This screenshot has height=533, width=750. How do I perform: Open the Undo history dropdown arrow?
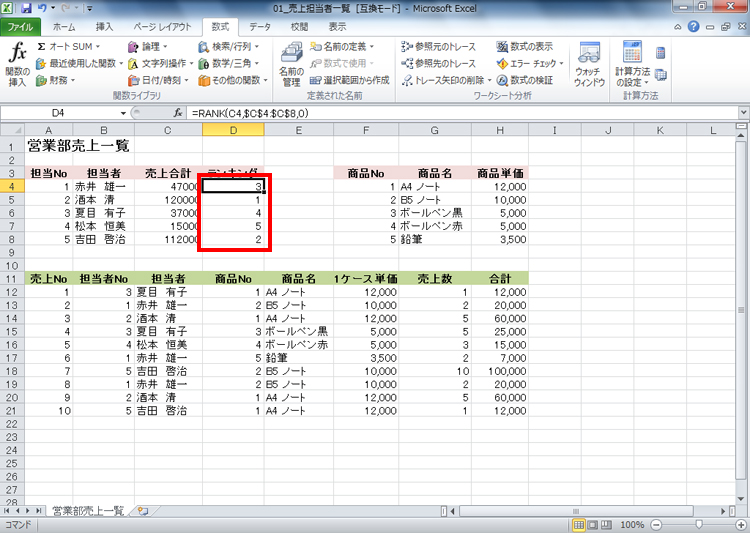[x=53, y=8]
